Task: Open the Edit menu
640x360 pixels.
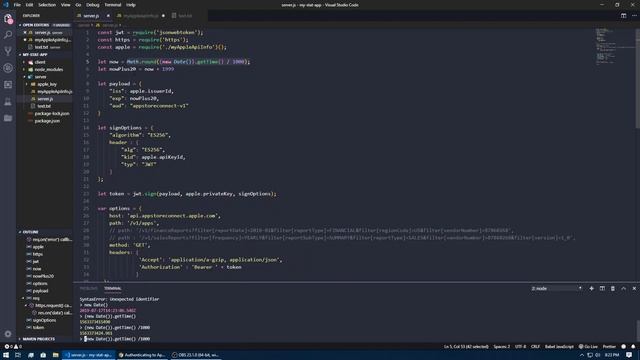Action: 29,5
